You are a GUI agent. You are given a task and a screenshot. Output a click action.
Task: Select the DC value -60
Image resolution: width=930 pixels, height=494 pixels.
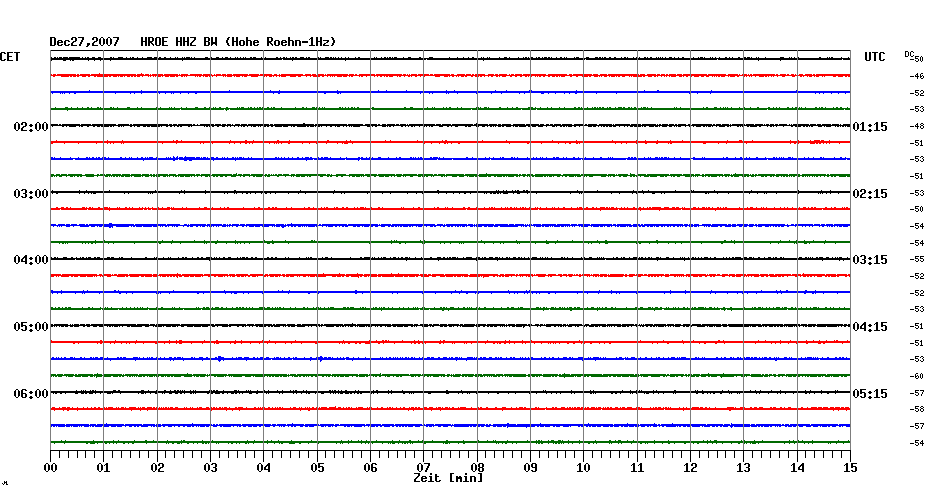point(916,377)
